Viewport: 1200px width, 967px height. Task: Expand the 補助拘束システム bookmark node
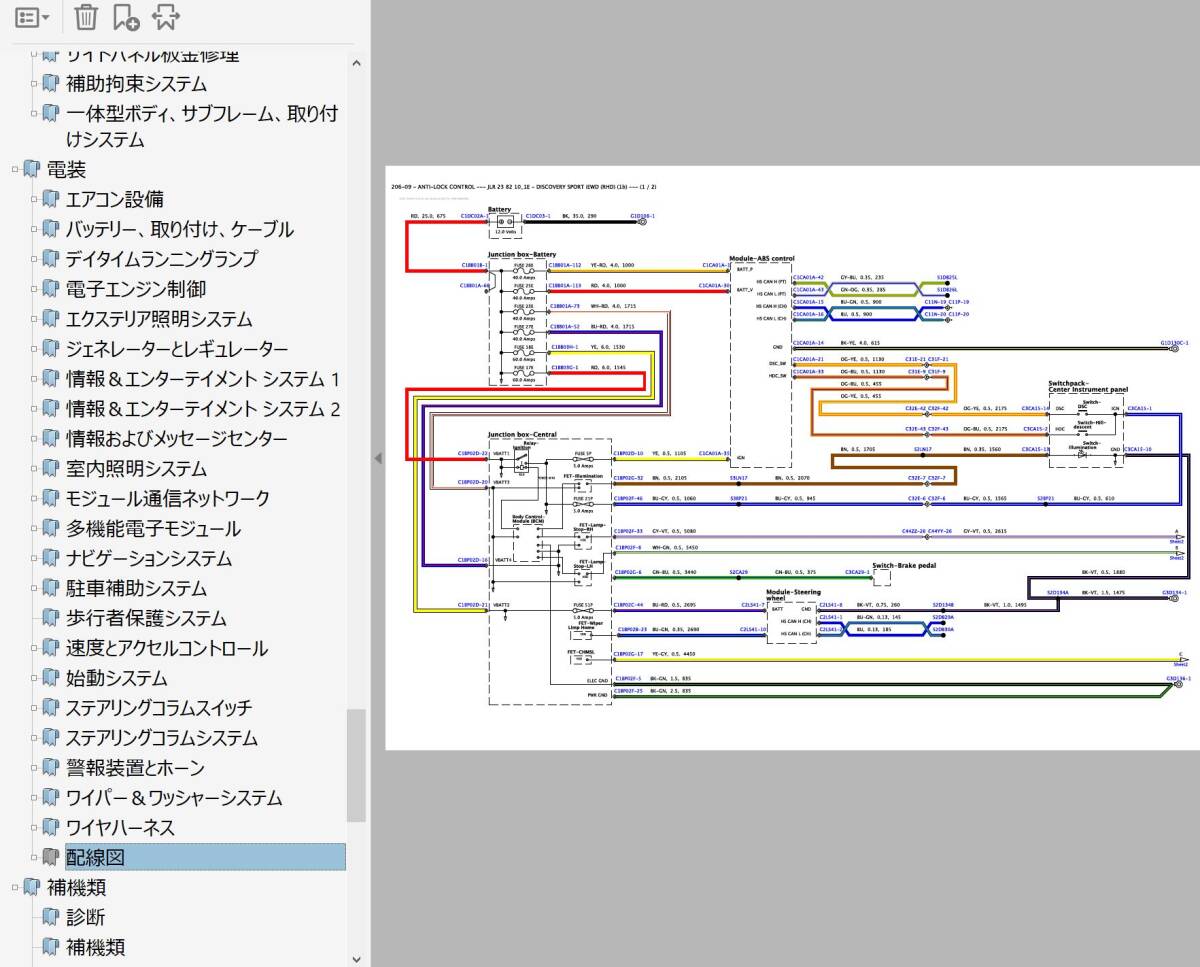pos(33,84)
